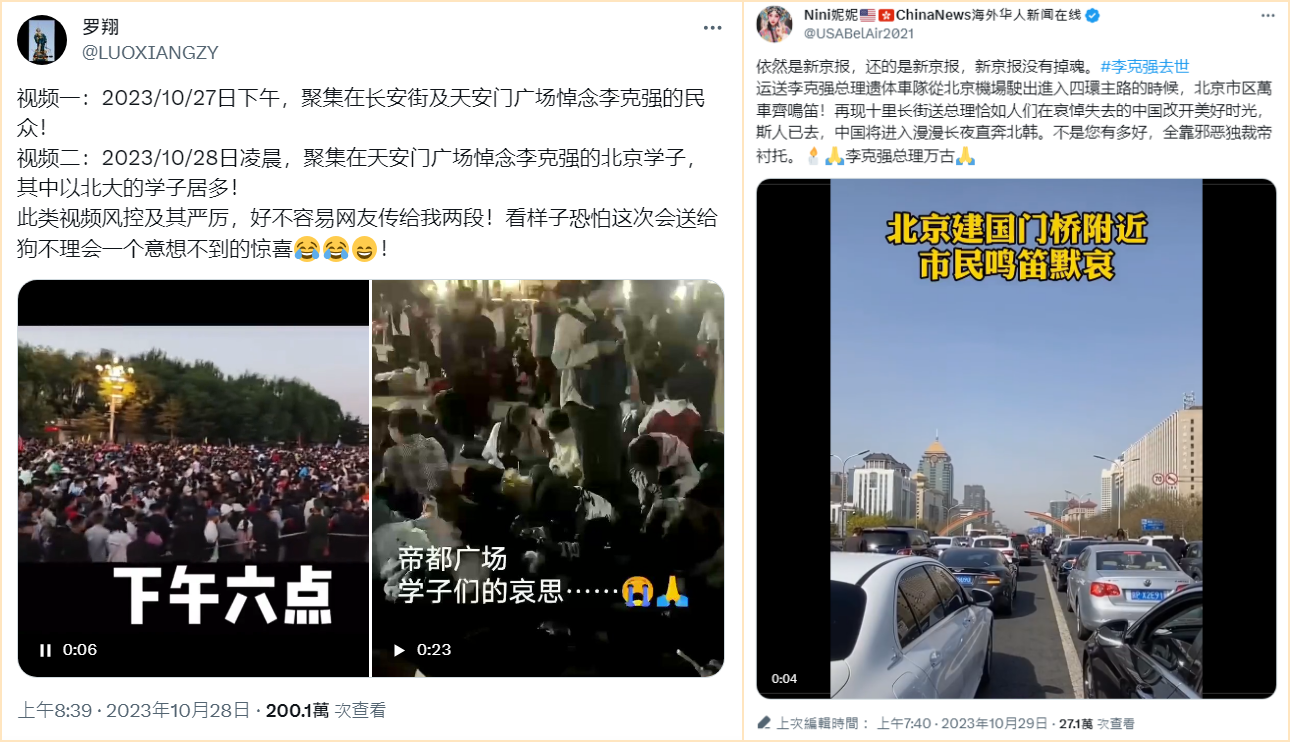Open Nini妮妮 profile avatar
Viewport: 1290px width, 742px height.
tap(776, 23)
